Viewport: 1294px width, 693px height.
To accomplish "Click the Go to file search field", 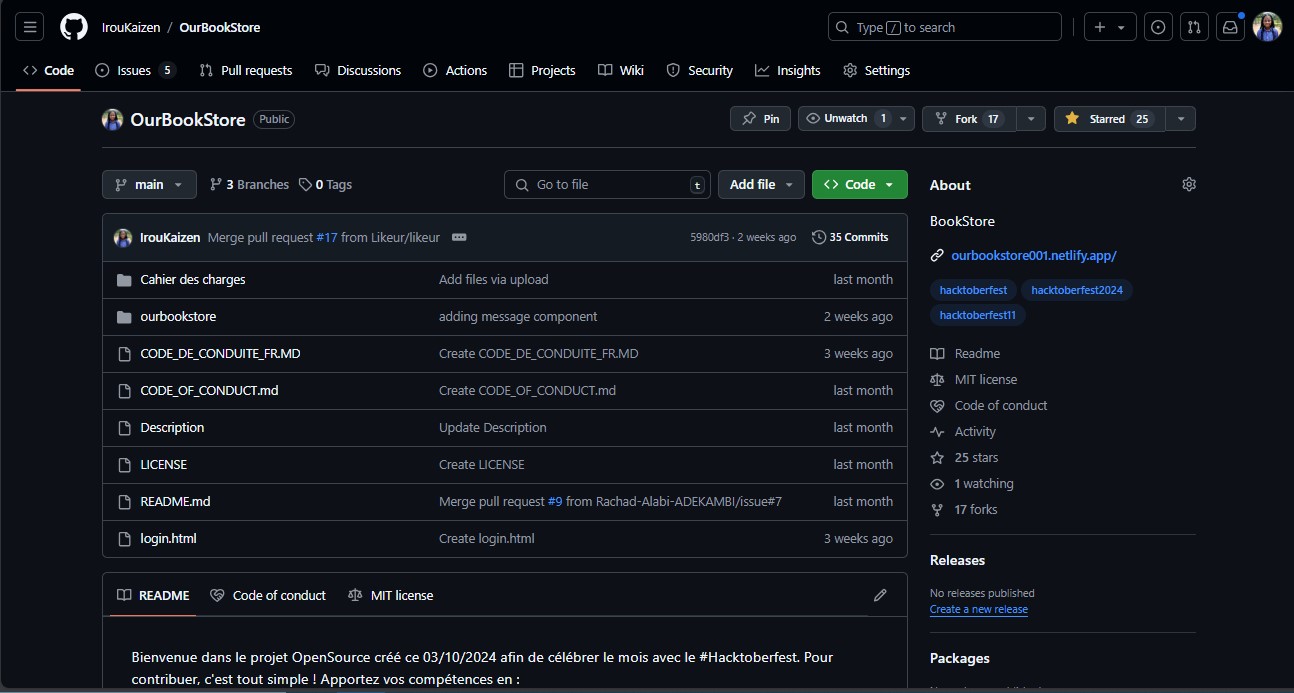I will point(607,184).
